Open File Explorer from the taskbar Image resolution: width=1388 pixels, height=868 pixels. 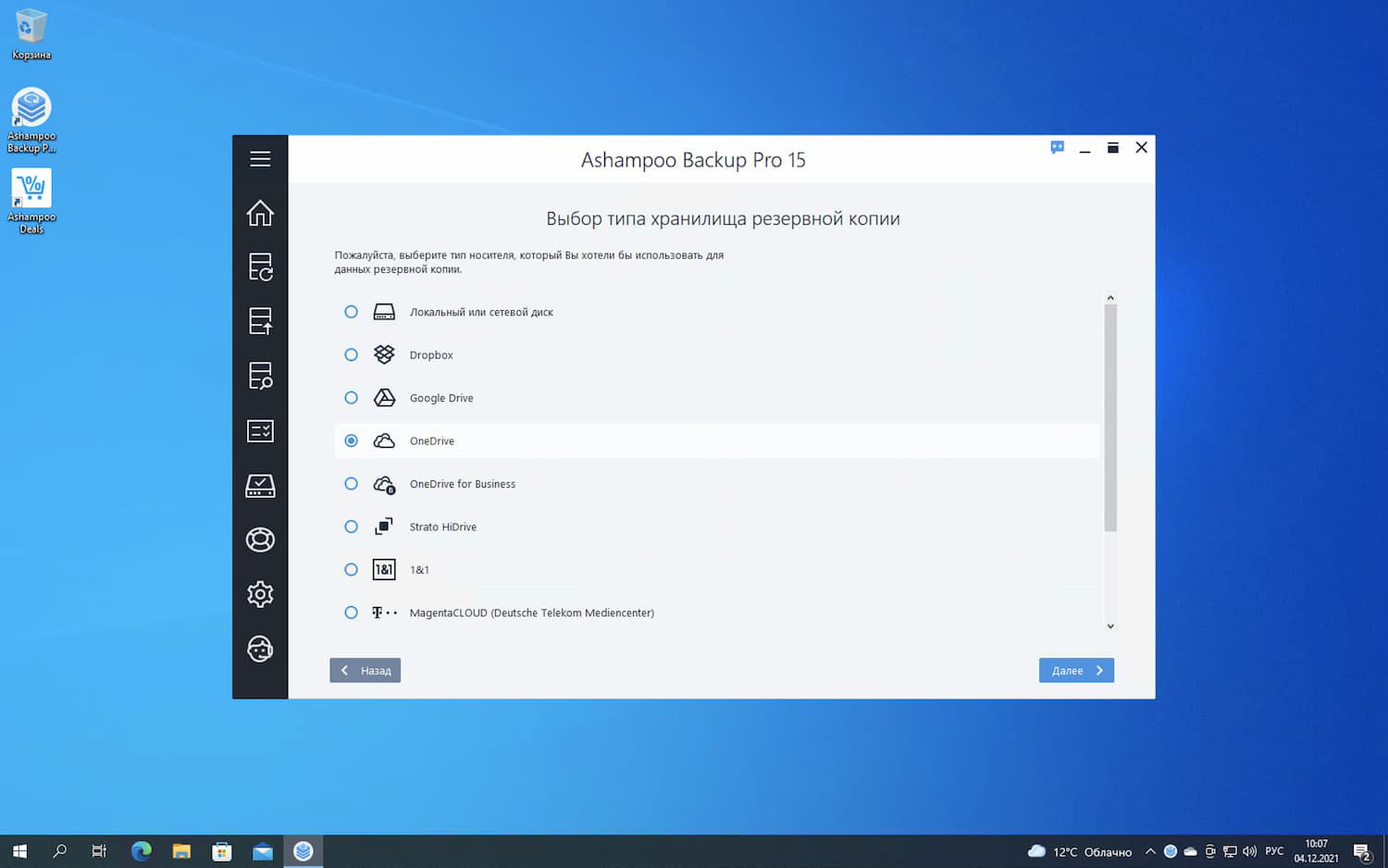click(x=181, y=851)
